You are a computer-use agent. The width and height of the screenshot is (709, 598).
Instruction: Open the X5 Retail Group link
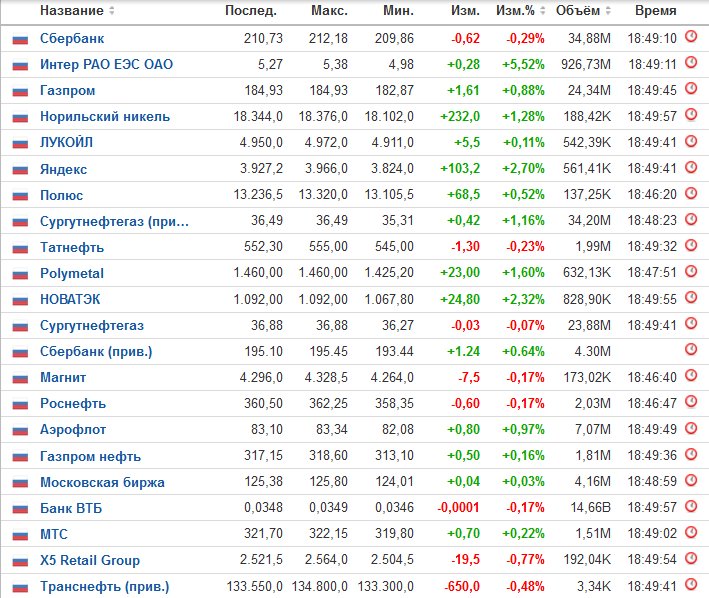[x=90, y=560]
